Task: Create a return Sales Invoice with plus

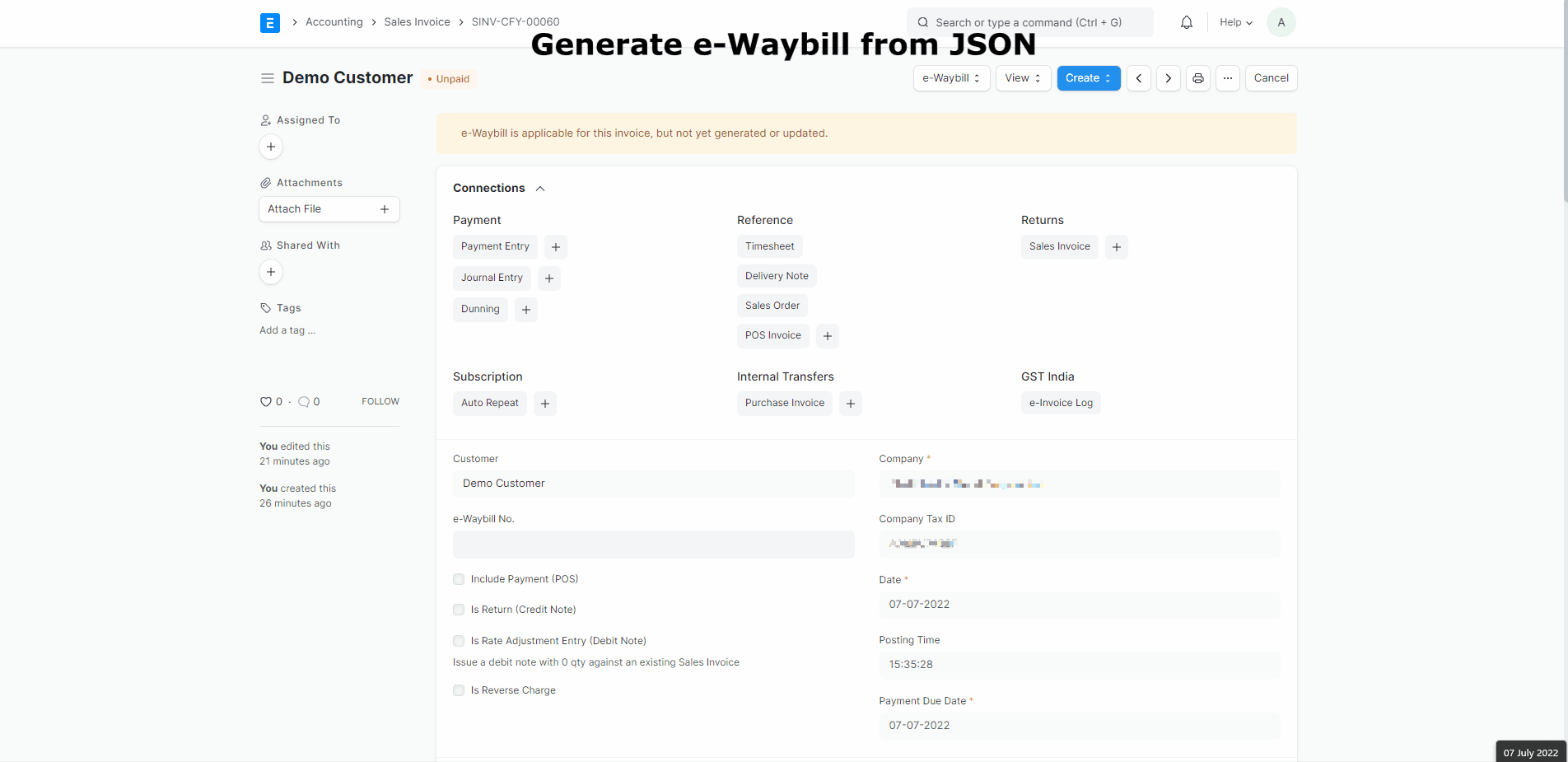Action: pyautogui.click(x=1117, y=247)
